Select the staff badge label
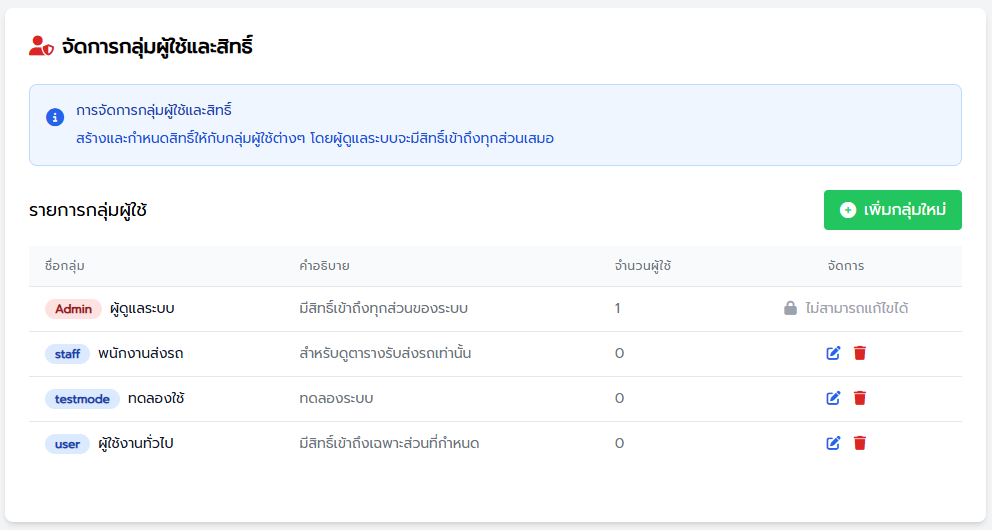 pos(67,354)
